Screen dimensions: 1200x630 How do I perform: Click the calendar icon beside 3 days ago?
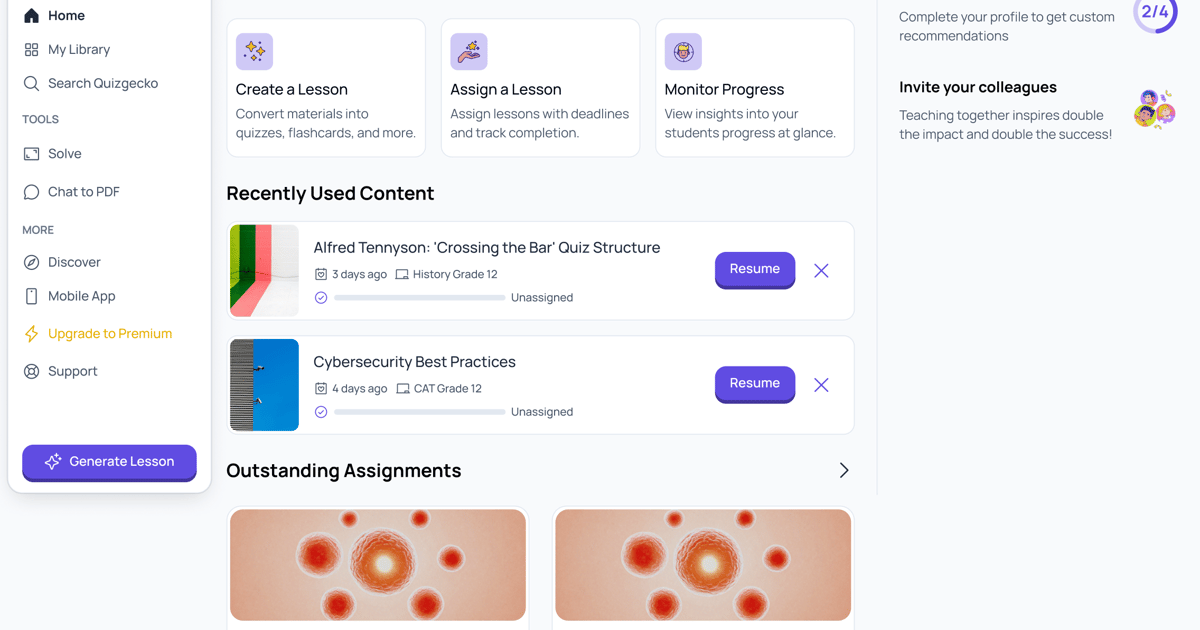coord(320,273)
